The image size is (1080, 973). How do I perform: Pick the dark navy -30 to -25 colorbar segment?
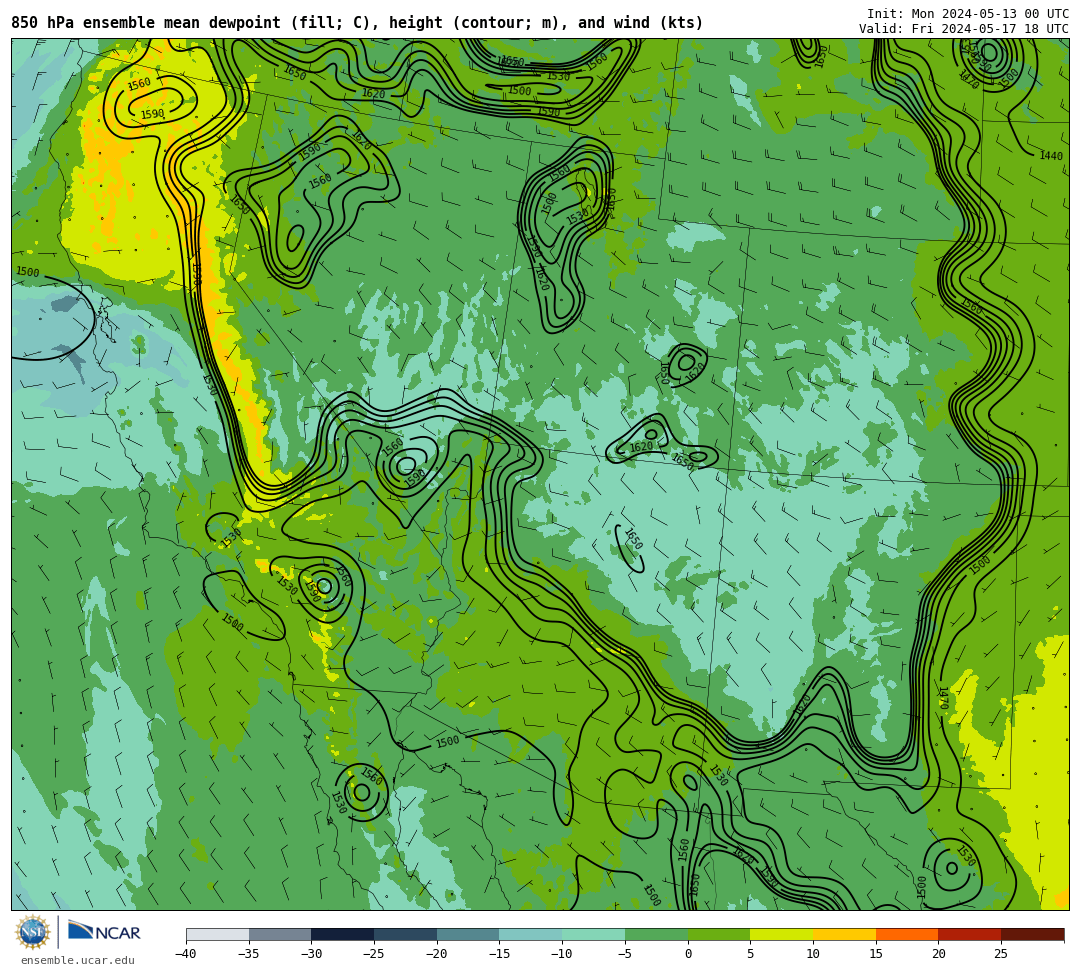tap(343, 934)
